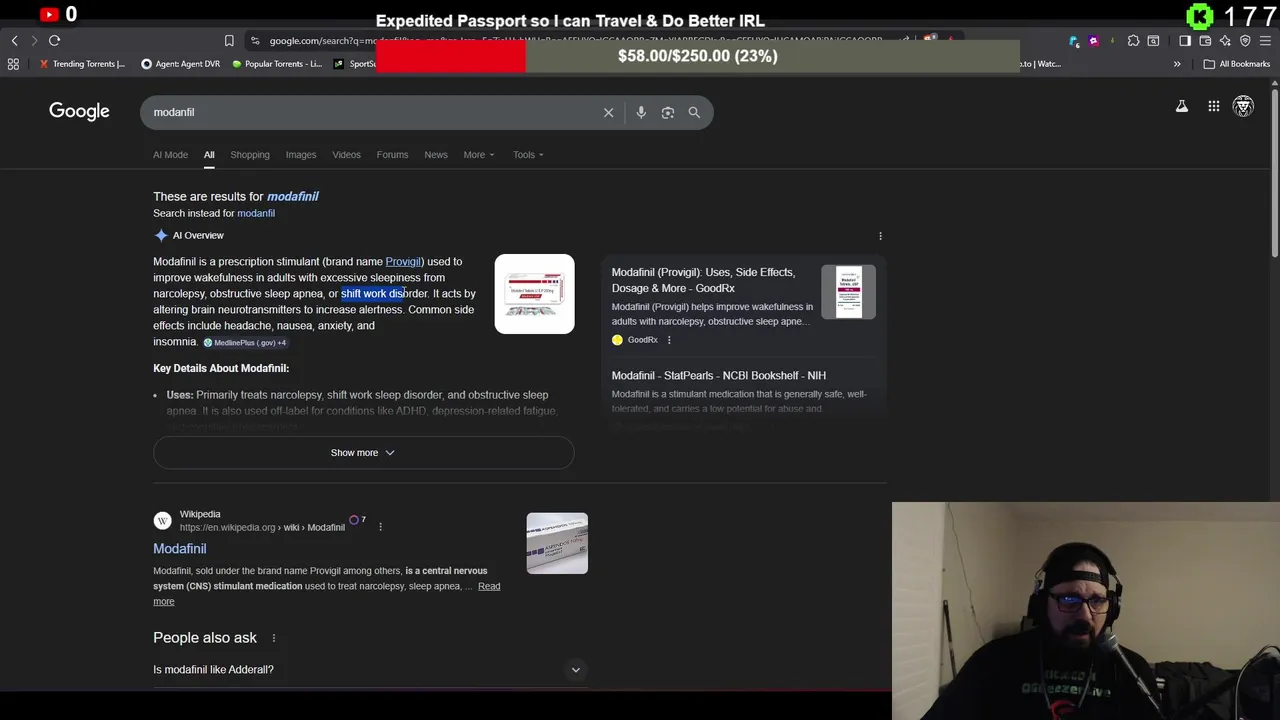This screenshot has width=1280, height=720.
Task: Switch to Forums tab
Action: tap(392, 155)
